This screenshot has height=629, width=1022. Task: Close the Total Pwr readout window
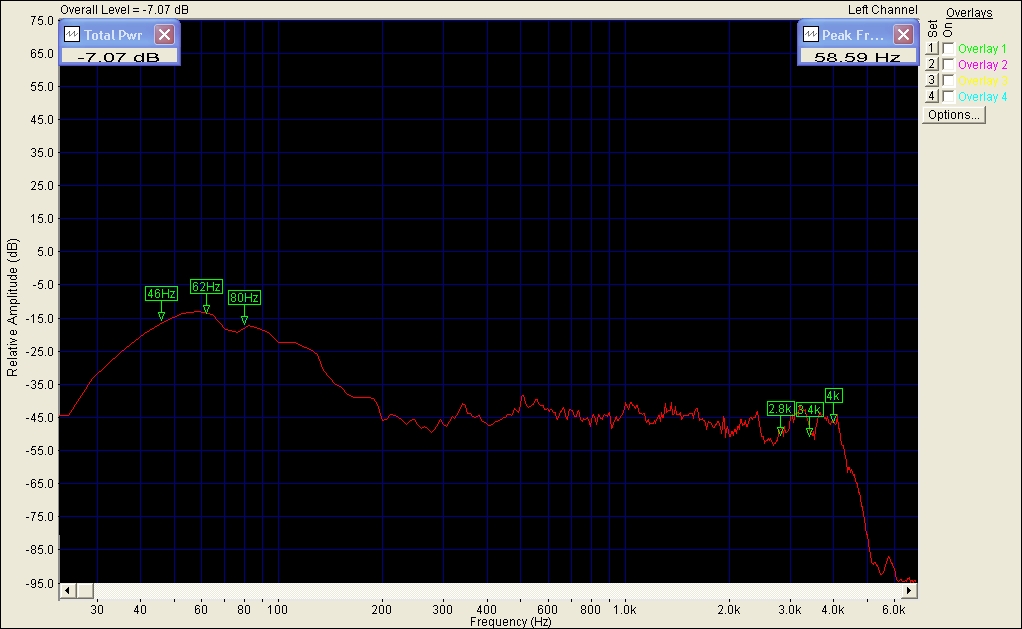pyautogui.click(x=165, y=34)
